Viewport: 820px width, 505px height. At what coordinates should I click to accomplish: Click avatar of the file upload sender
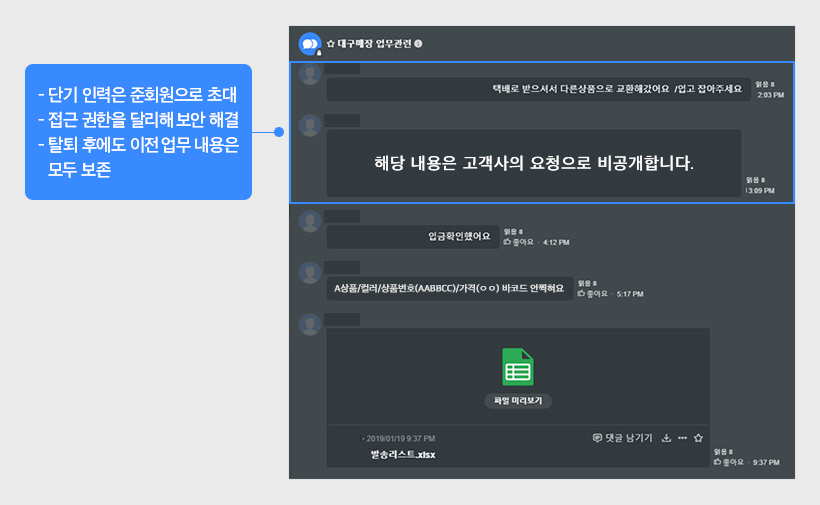click(310, 323)
